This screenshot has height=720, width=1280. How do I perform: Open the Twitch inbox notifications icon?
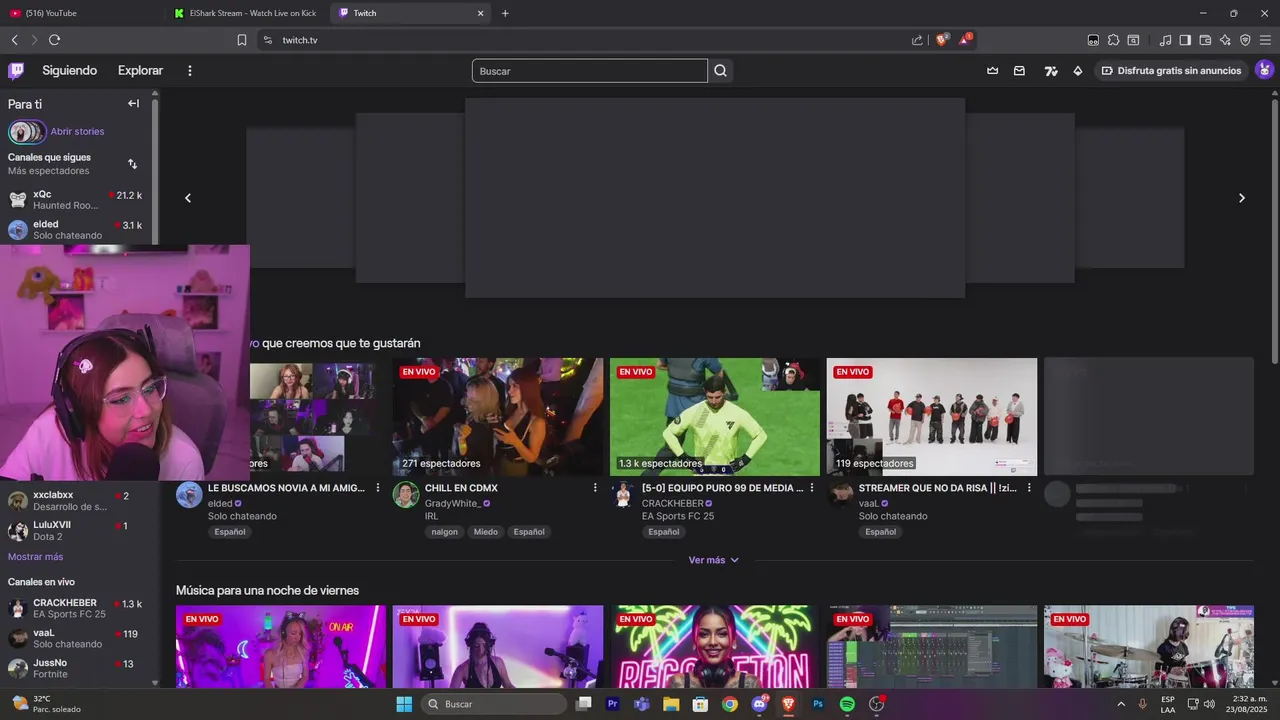click(1019, 70)
